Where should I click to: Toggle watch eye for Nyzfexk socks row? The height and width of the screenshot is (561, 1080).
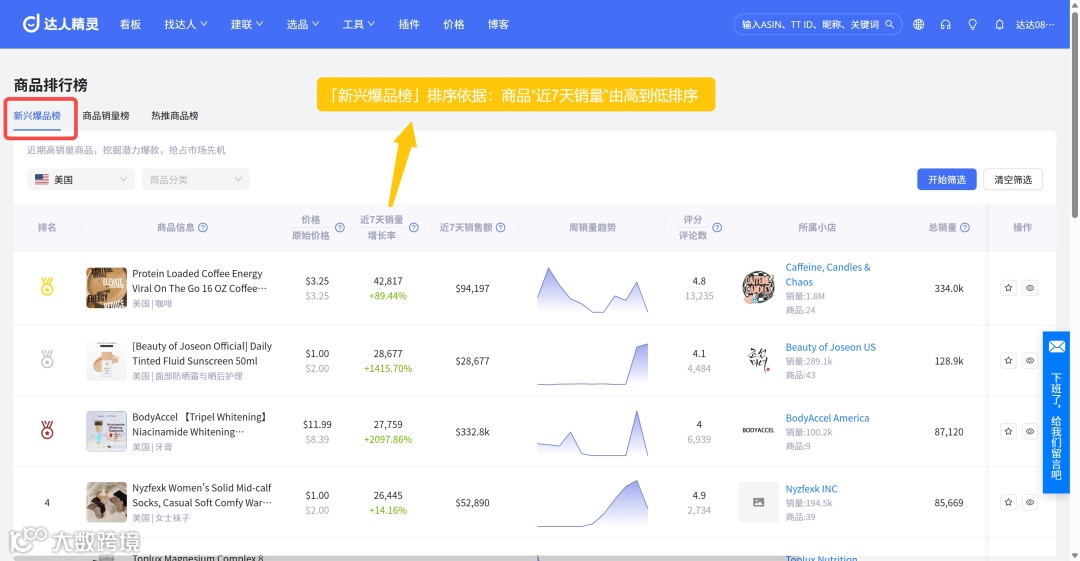[1030, 502]
